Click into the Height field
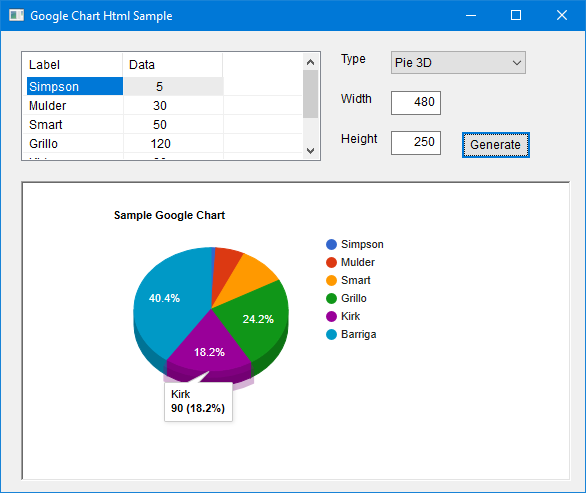Viewport: 586px width, 493px height. 416,142
